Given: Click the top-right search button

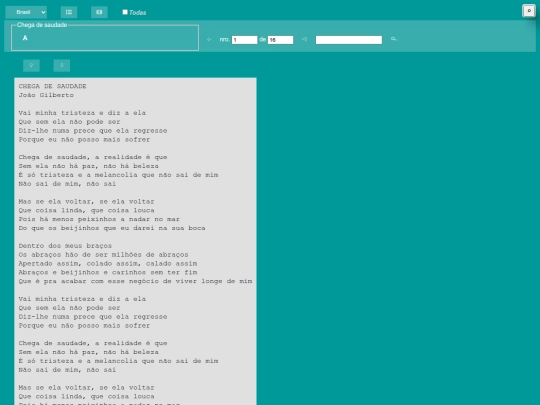Looking at the screenshot, I should (529, 11).
